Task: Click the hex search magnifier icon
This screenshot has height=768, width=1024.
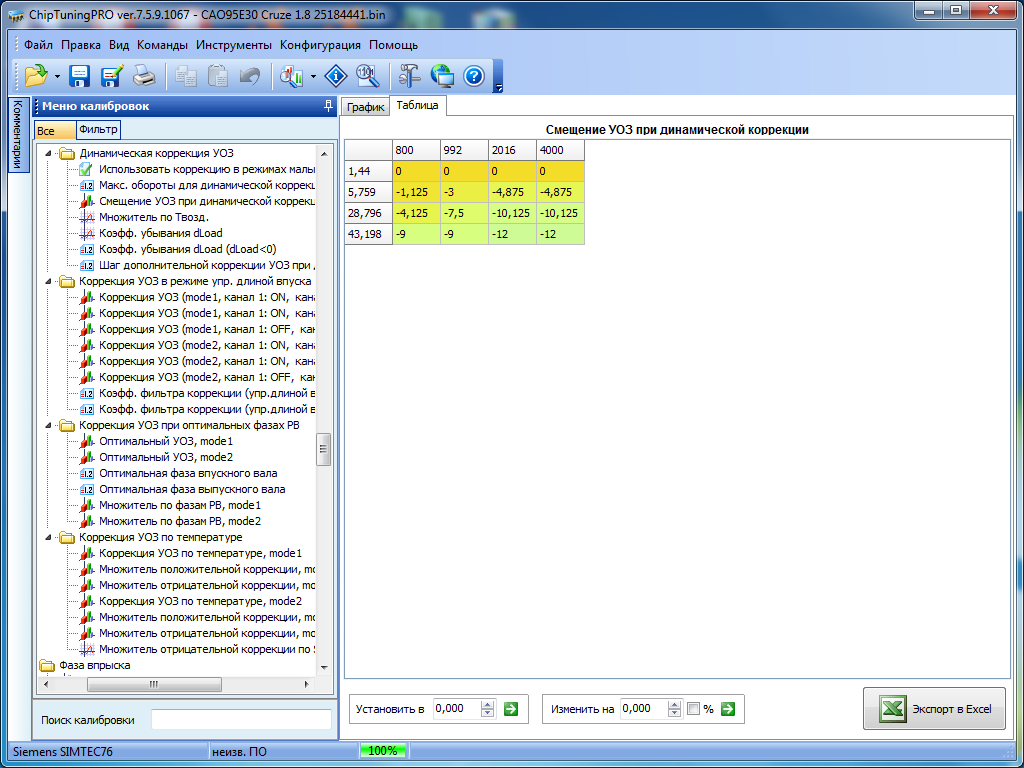Action: (367, 76)
